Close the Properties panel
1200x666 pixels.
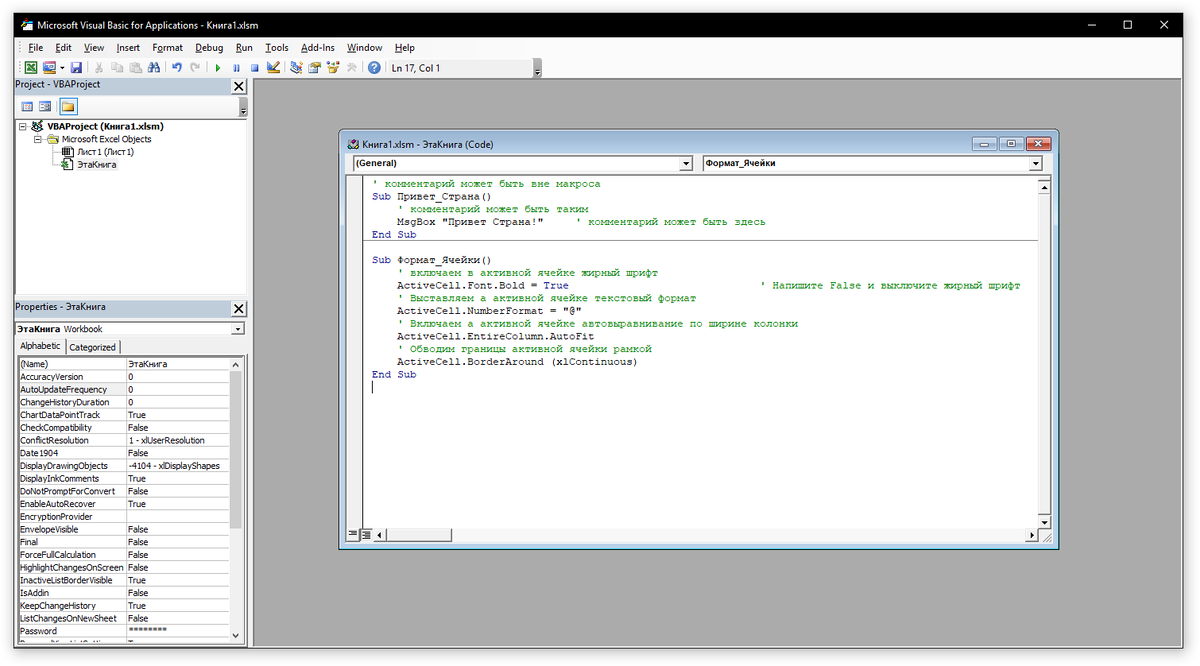(238, 308)
